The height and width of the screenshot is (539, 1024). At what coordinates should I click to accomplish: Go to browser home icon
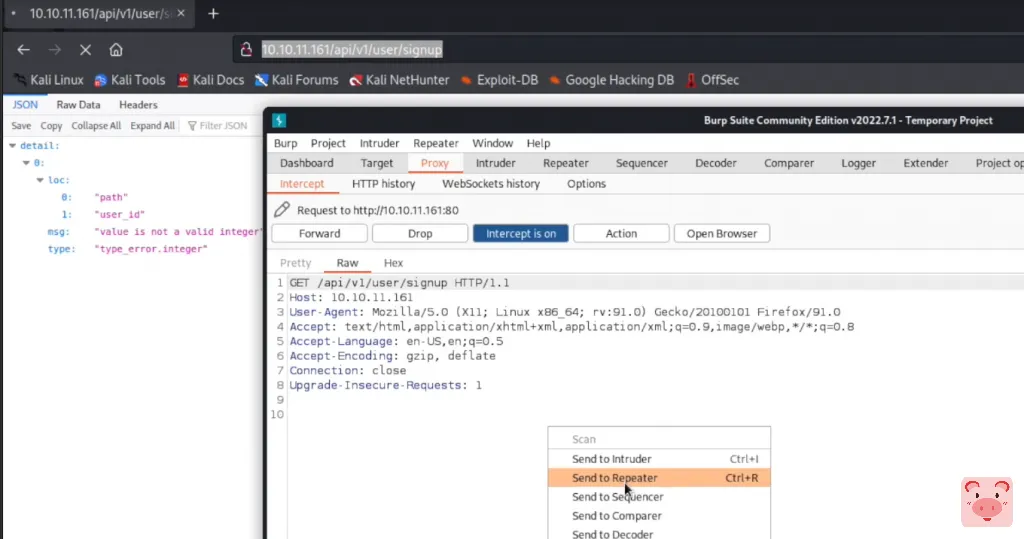click(x=116, y=49)
